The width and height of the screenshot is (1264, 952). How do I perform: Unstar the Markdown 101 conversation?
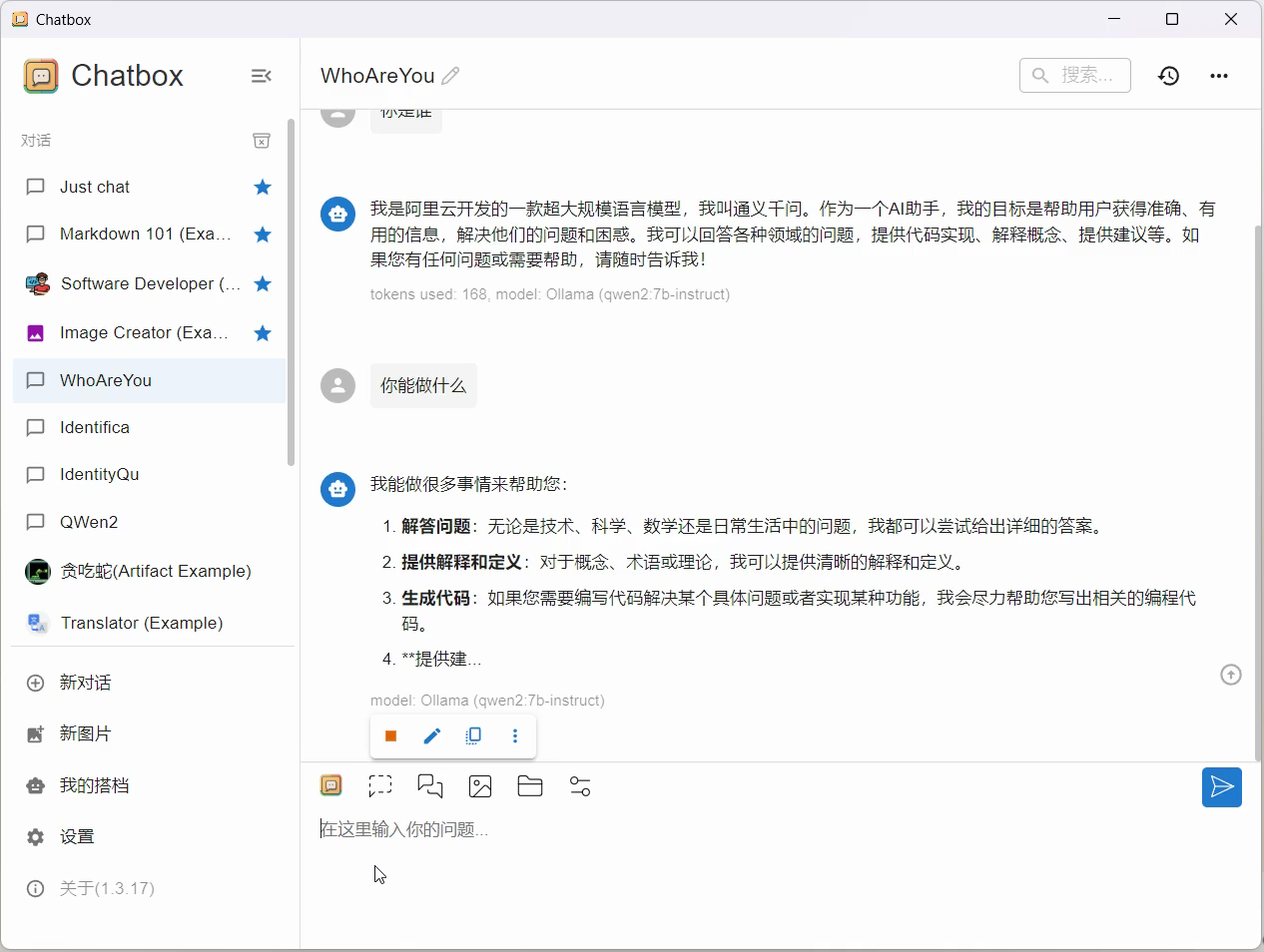coord(263,235)
